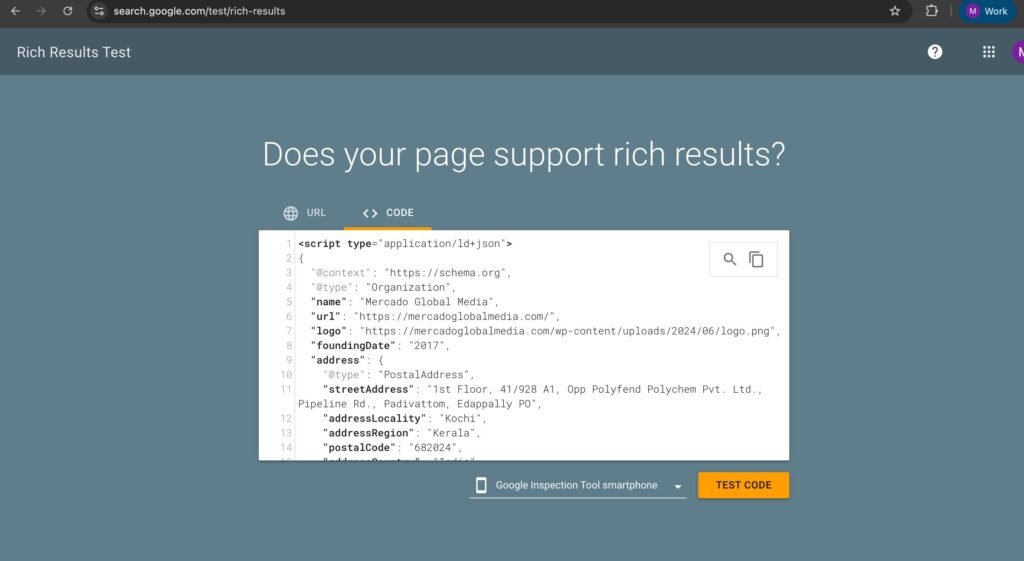This screenshot has height=561, width=1024.
Task: Click the "streetAddress" line in code
Action: [x=530, y=396]
